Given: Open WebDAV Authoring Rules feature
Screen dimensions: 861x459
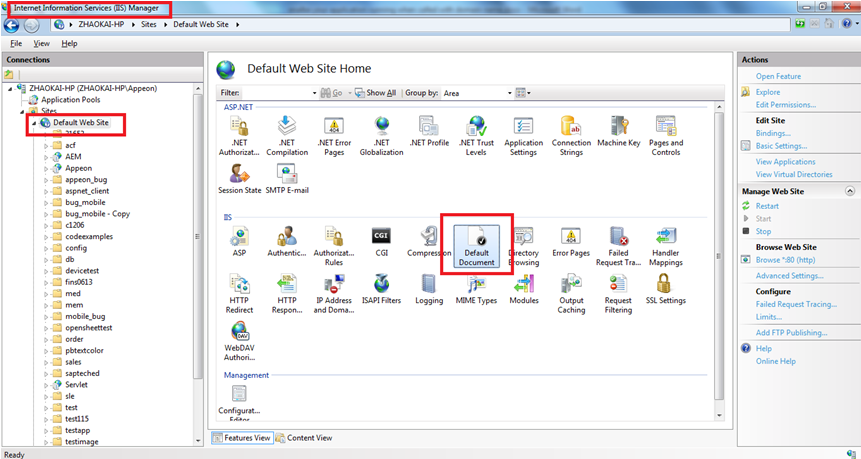Looking at the screenshot, I should point(239,341).
